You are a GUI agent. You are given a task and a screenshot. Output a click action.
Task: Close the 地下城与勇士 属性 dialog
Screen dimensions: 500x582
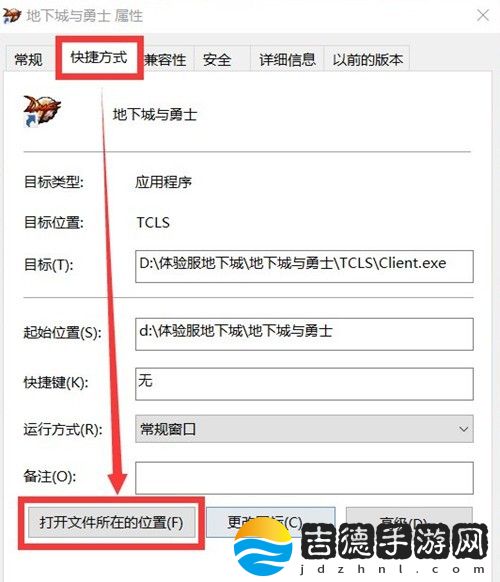tap(483, 16)
